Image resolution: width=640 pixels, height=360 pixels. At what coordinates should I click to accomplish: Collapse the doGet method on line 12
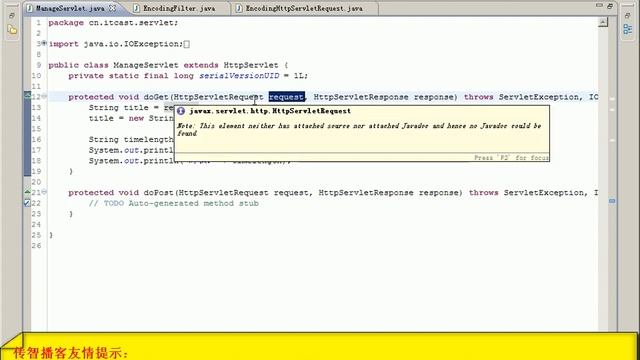[44, 96]
